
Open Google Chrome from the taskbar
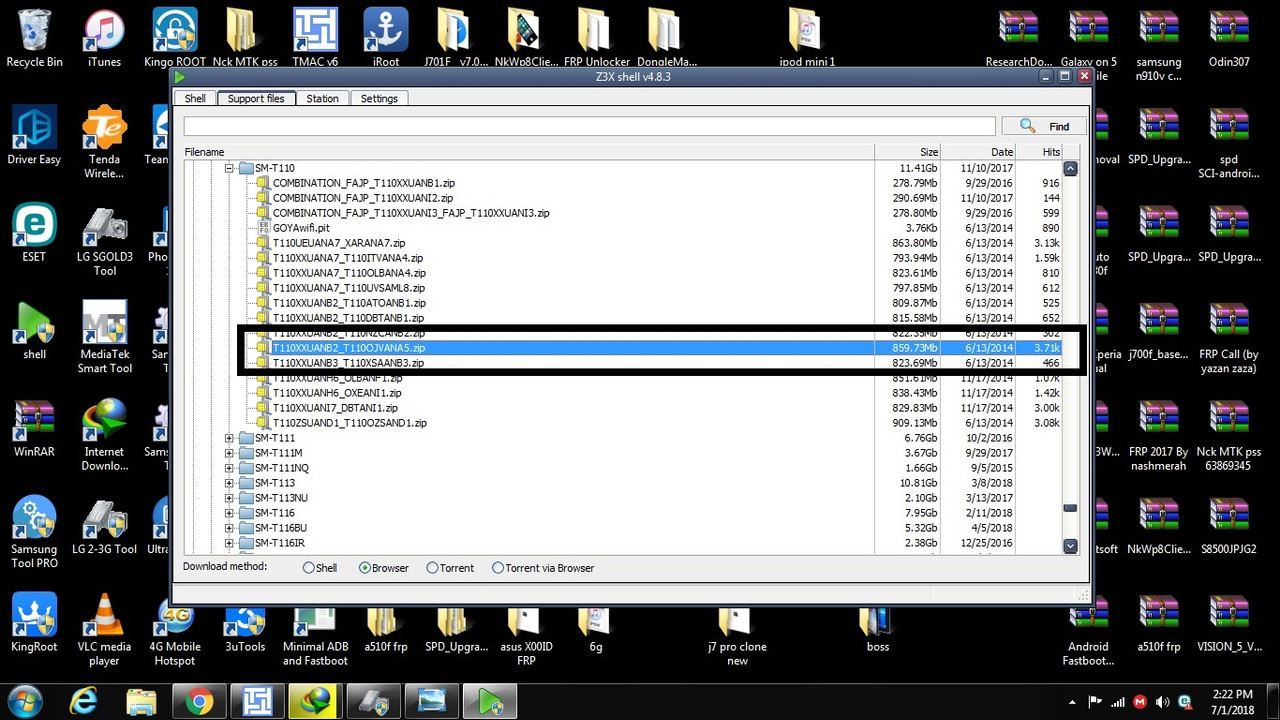coord(200,702)
